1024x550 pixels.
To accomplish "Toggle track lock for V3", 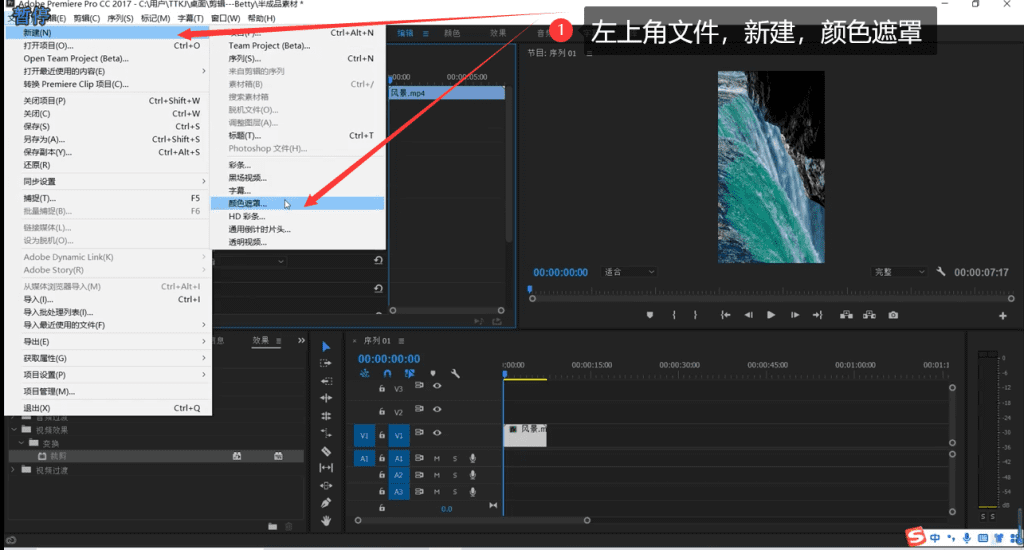I will click(382, 388).
